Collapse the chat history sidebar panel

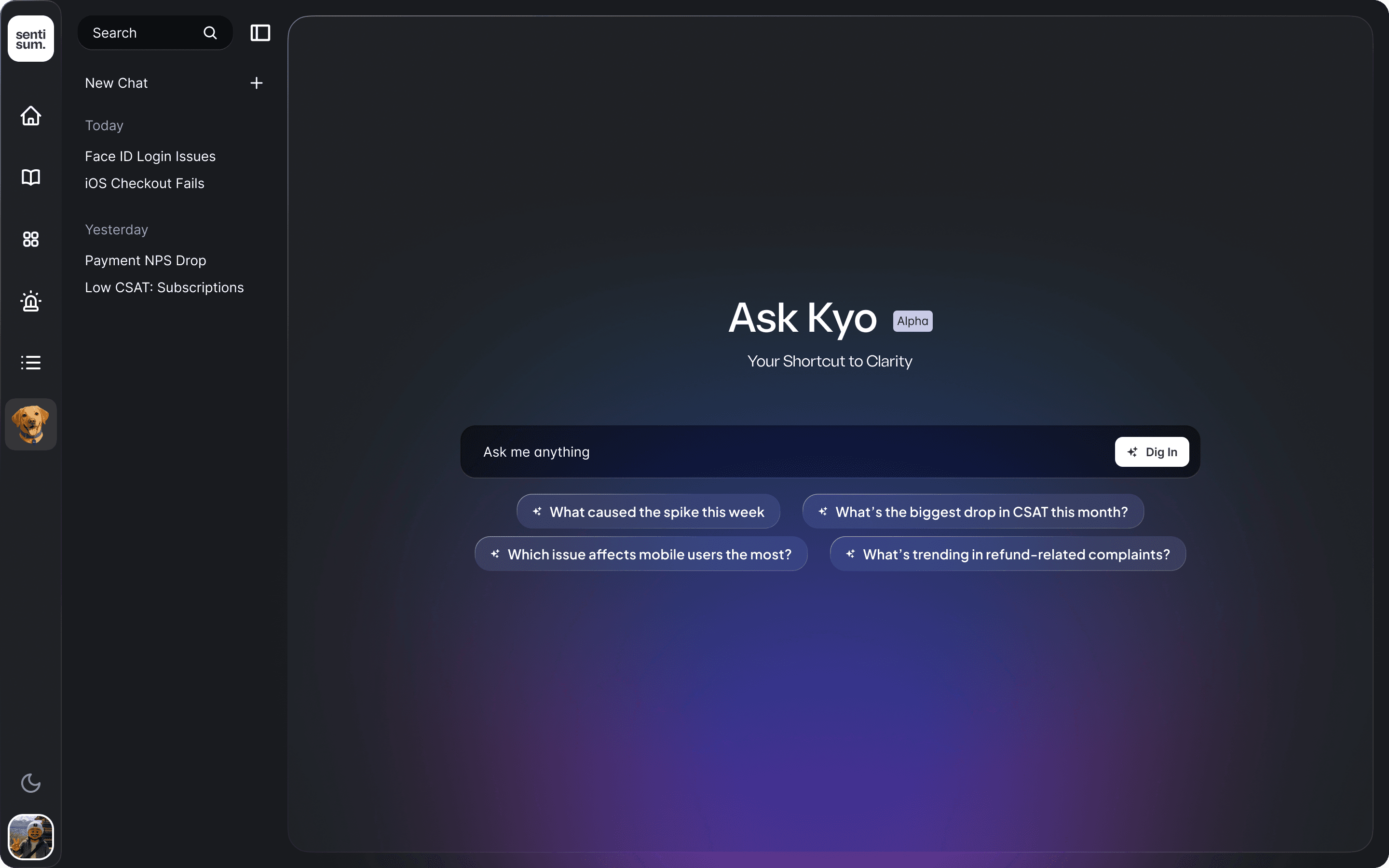point(260,33)
